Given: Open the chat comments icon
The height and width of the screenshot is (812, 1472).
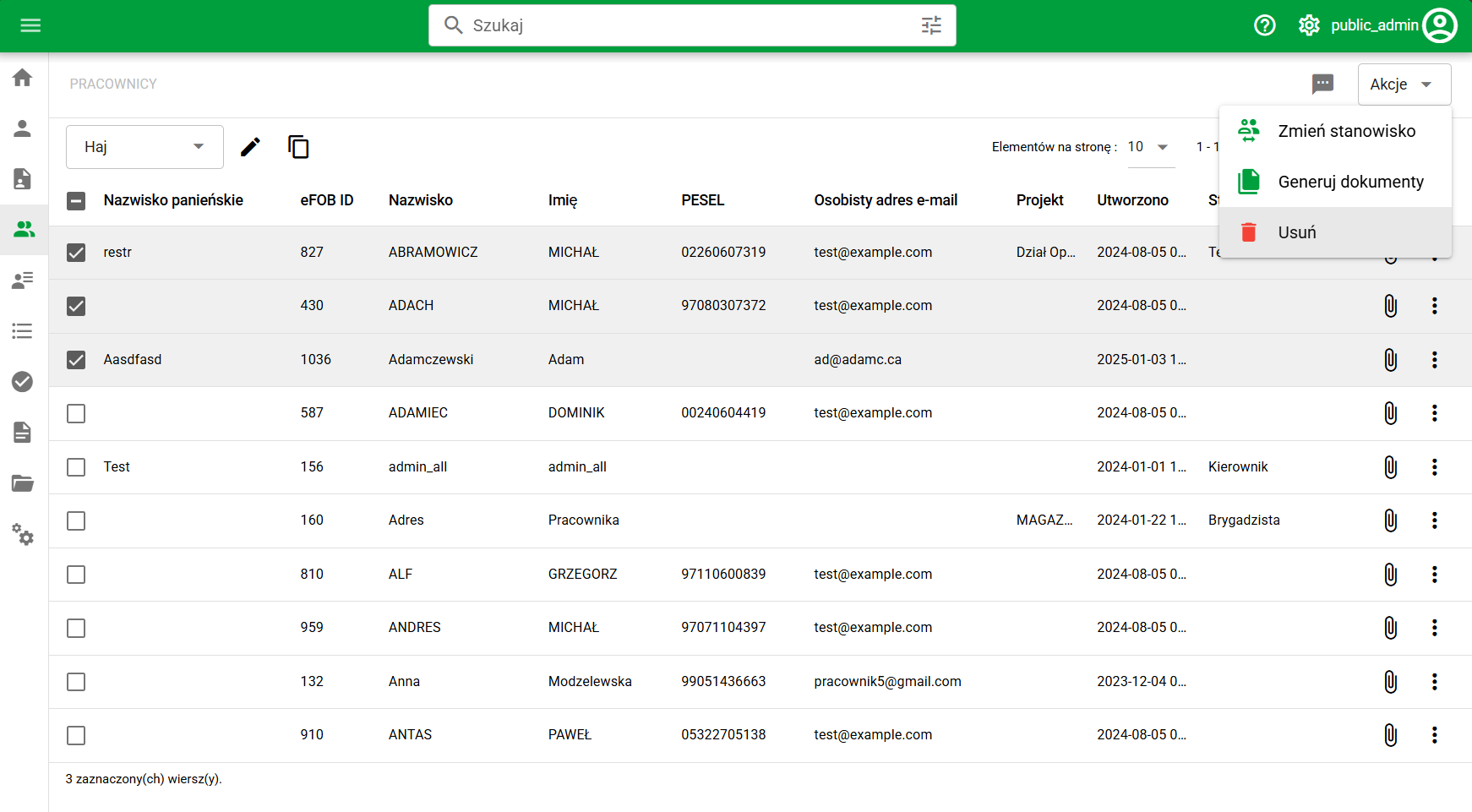Looking at the screenshot, I should pos(1322,84).
